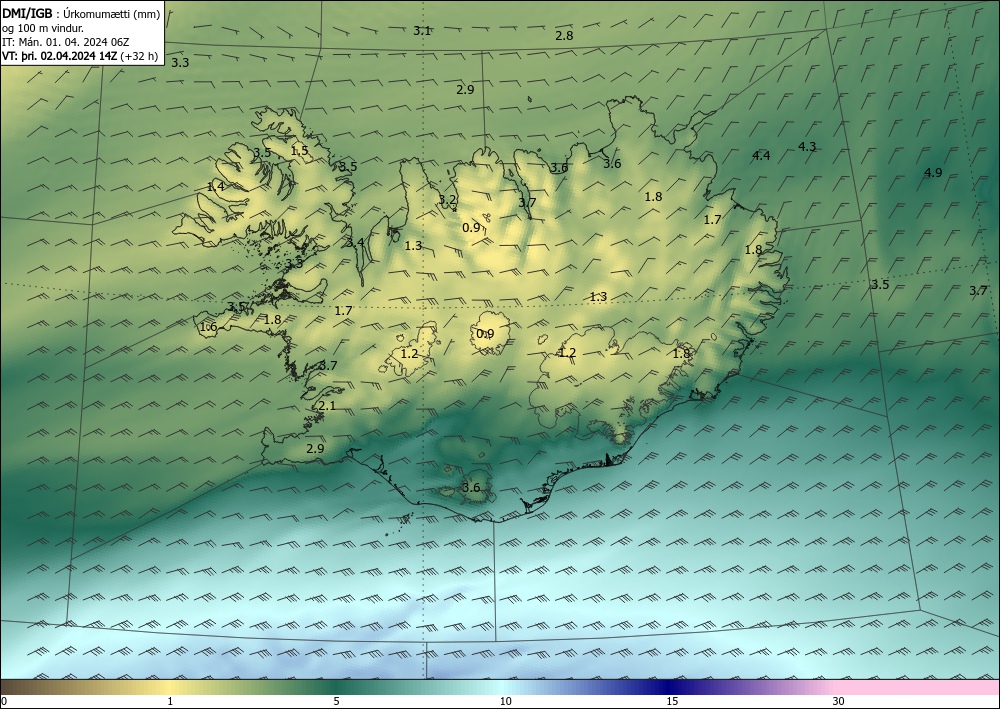Click the 1.4 value in the Westfjords
Screen dimensions: 1000x709
pos(216,186)
